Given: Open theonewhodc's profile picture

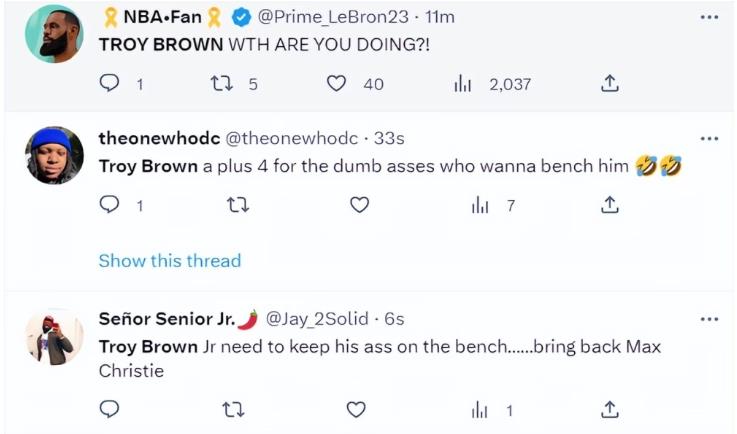Looking at the screenshot, I should [54, 155].
